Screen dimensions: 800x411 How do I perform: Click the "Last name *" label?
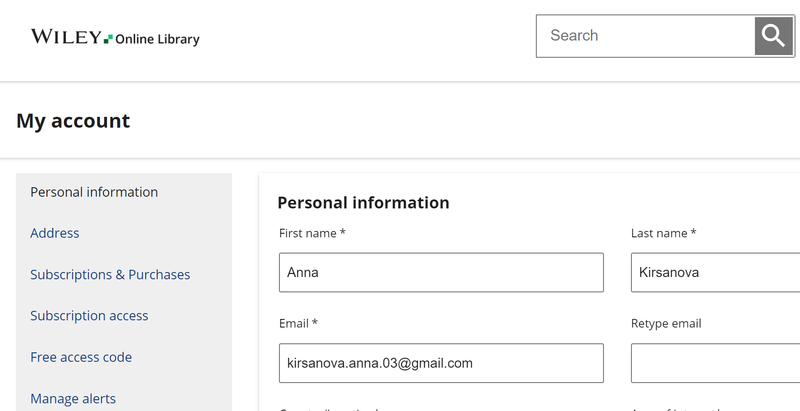coord(663,233)
